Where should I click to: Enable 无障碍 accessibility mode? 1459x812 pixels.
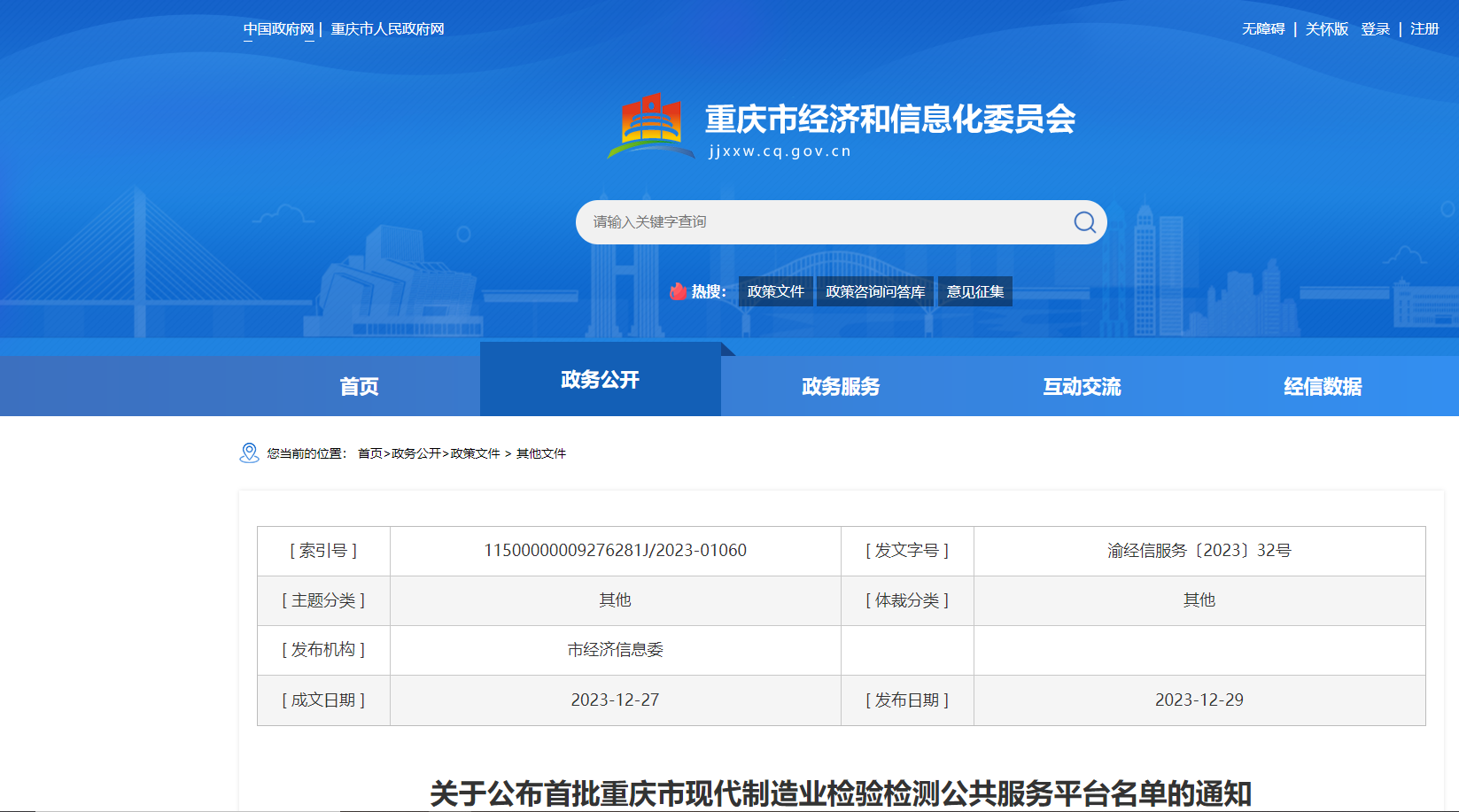(1263, 29)
